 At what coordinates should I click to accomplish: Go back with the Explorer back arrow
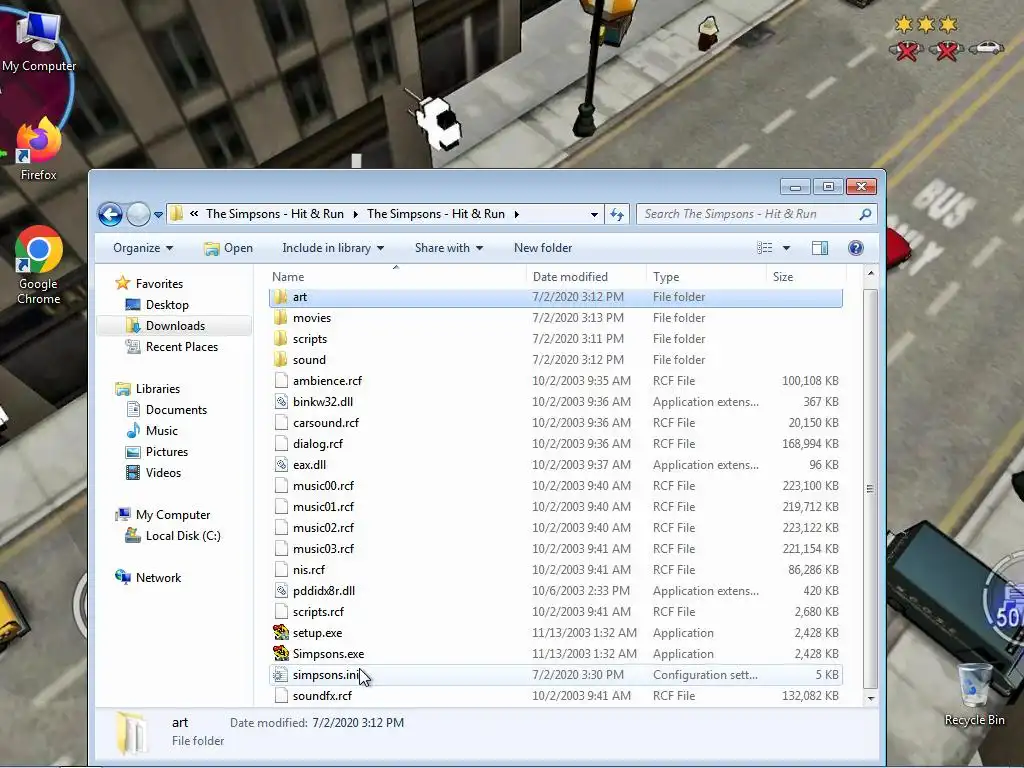pyautogui.click(x=110, y=214)
